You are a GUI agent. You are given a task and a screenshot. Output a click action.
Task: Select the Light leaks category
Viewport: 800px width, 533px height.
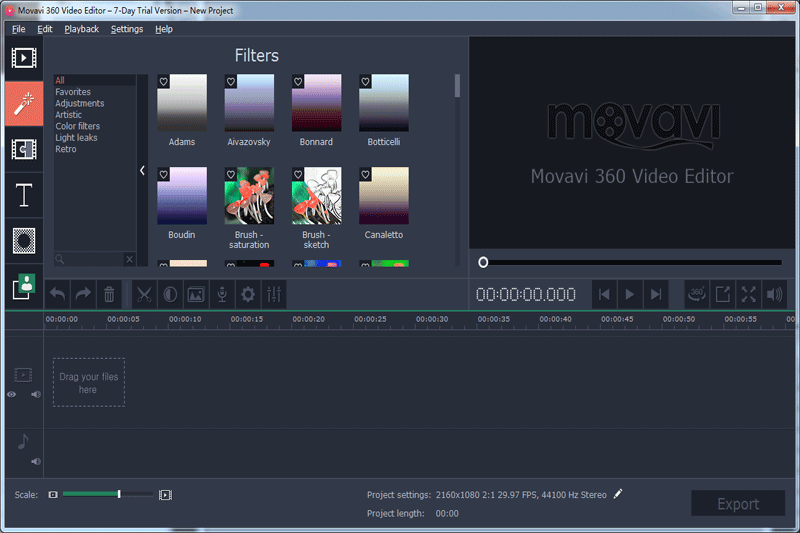(x=76, y=138)
